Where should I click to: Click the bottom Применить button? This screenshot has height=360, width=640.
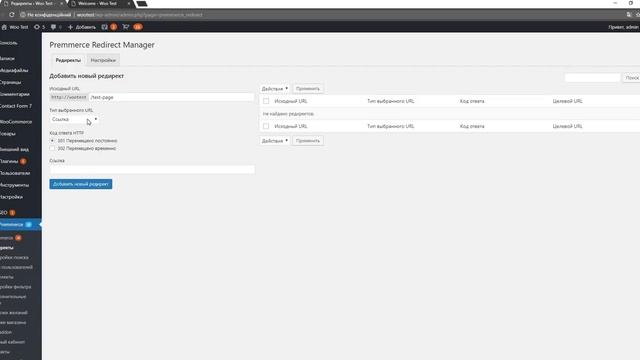tap(308, 141)
